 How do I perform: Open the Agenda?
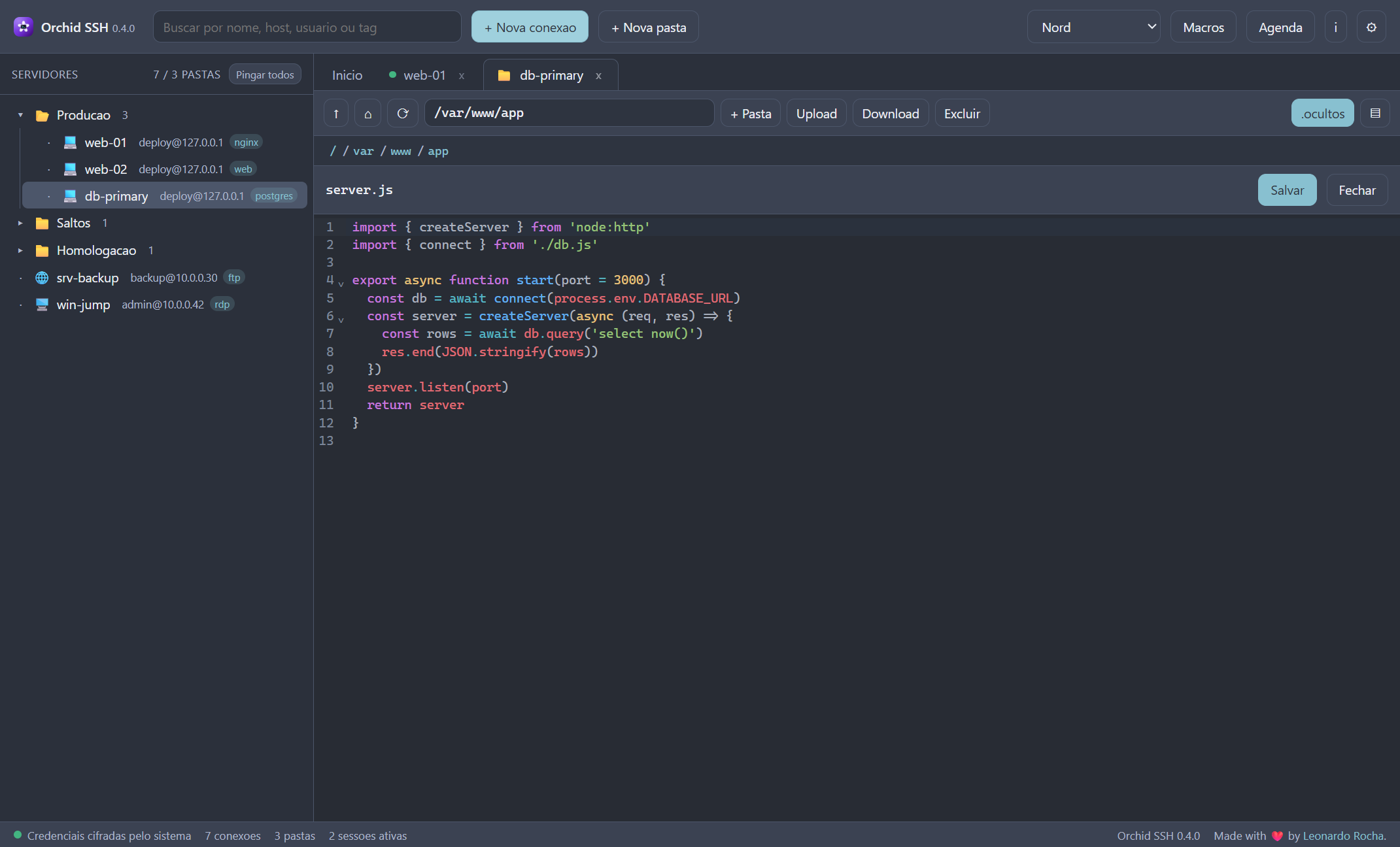point(1280,27)
